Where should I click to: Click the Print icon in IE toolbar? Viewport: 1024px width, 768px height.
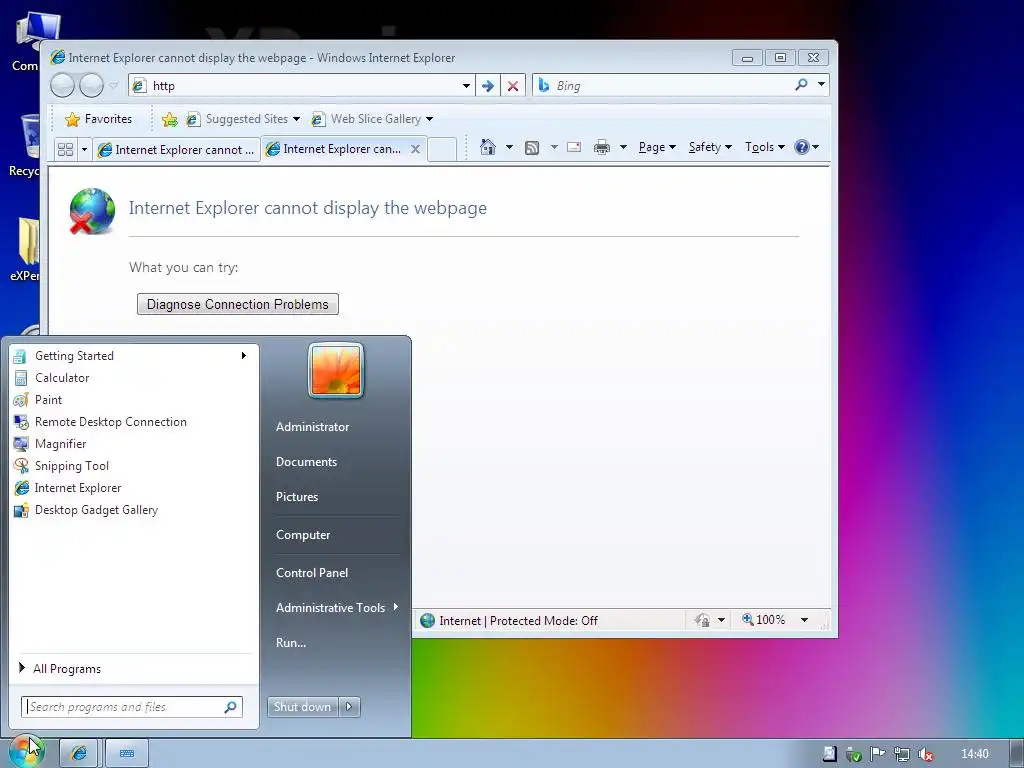pyautogui.click(x=601, y=148)
